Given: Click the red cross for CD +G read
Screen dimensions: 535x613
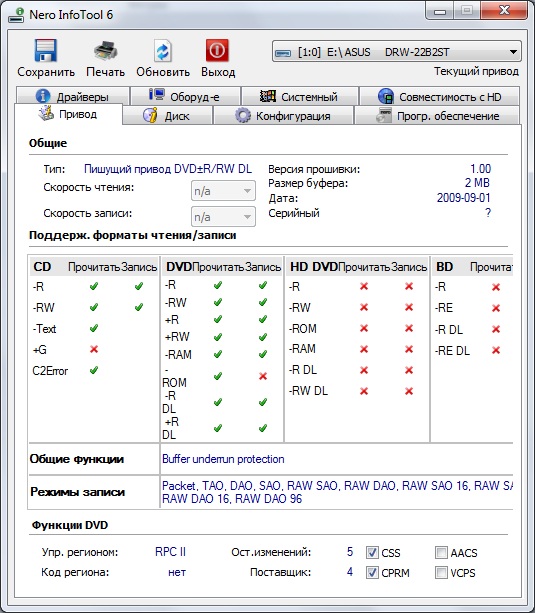Looking at the screenshot, I should click(94, 349).
